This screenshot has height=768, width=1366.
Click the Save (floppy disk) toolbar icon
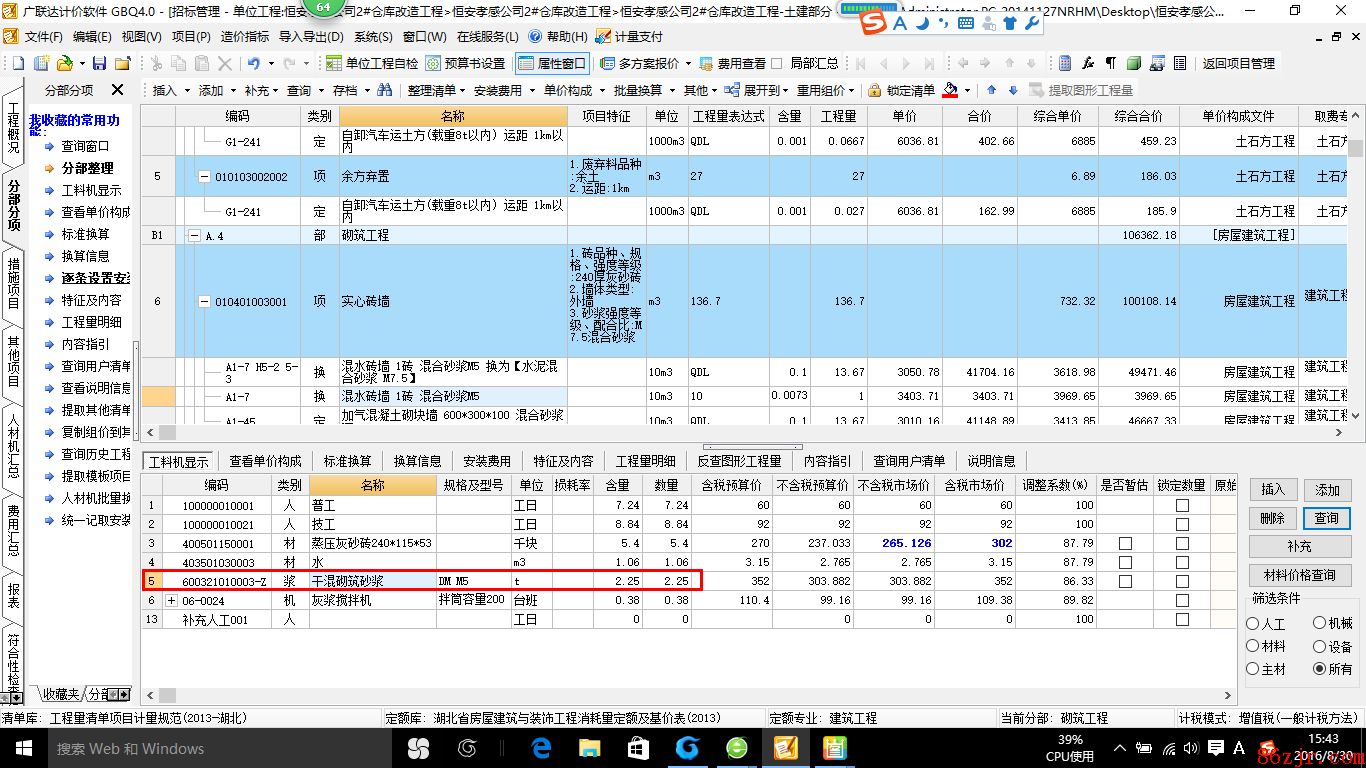pos(99,63)
